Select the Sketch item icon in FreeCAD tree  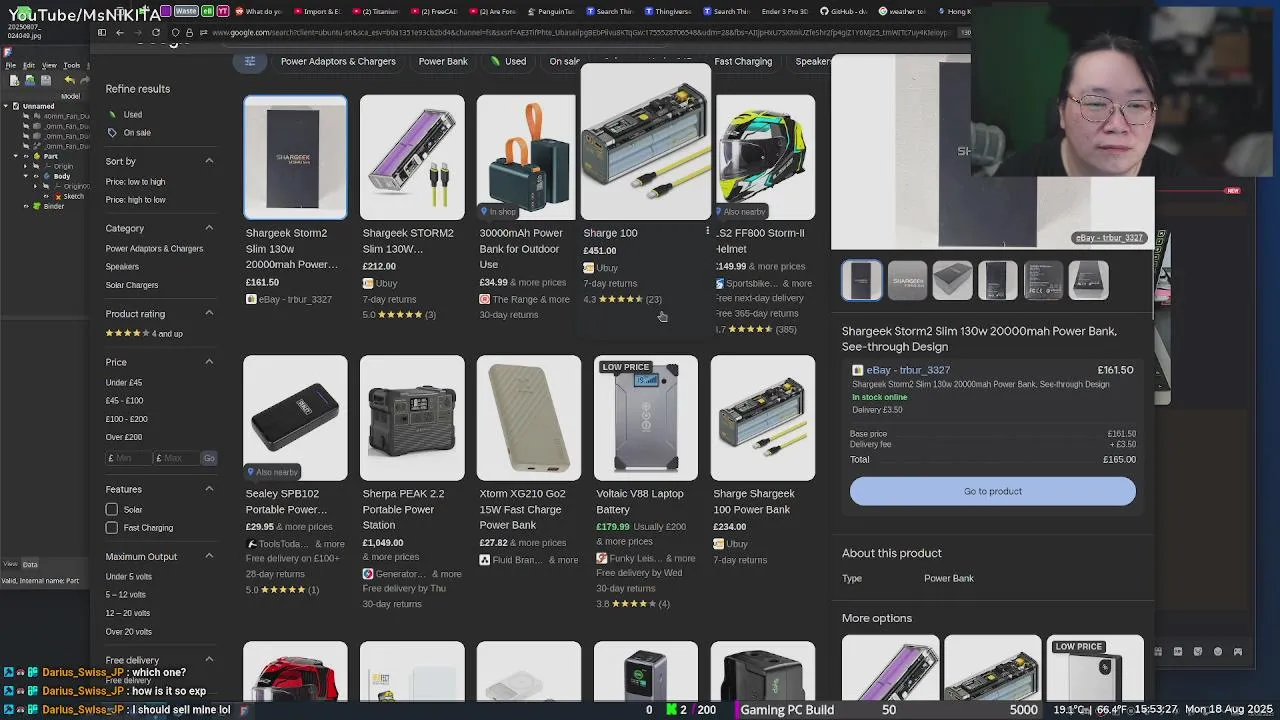click(x=58, y=197)
